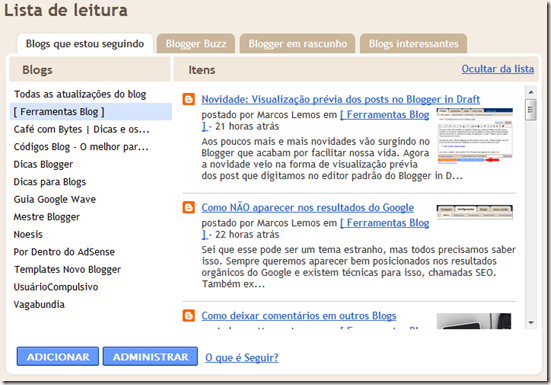Click '[ Ferramentas Blog' link in the 22 horas atrás post

(x=384, y=223)
